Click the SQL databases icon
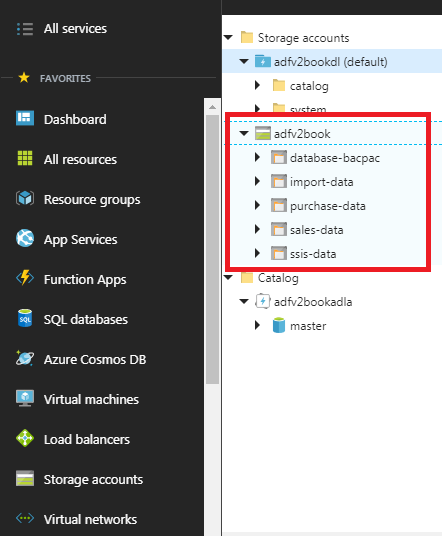The image size is (442, 536). [25, 318]
